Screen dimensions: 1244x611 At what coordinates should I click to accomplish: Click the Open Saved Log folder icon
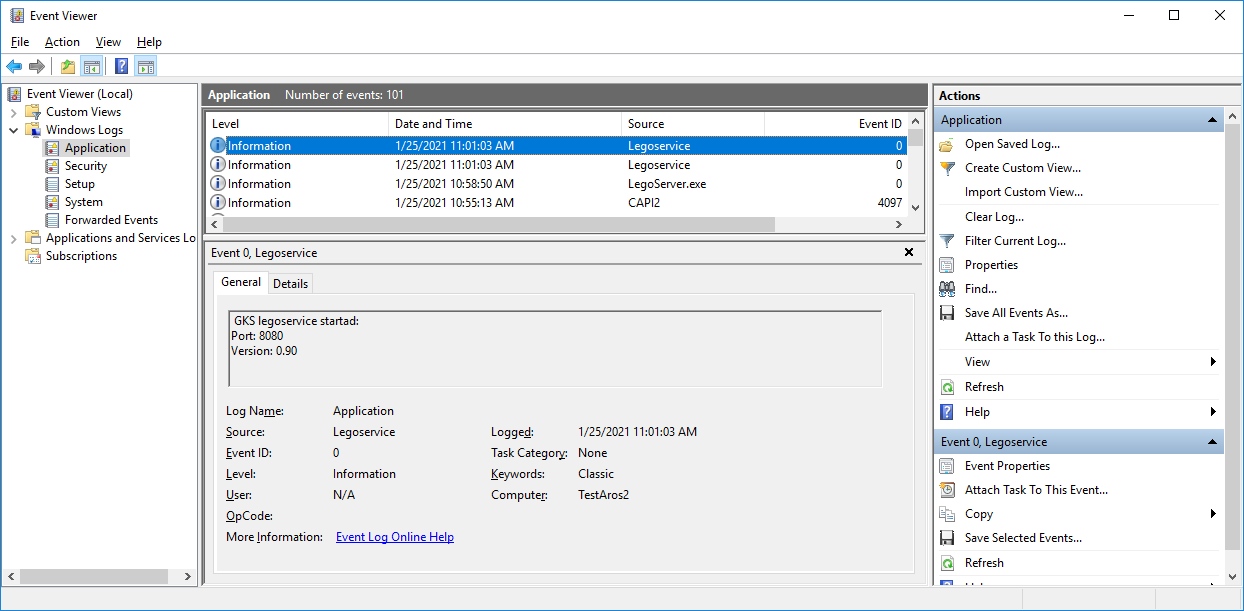click(947, 144)
